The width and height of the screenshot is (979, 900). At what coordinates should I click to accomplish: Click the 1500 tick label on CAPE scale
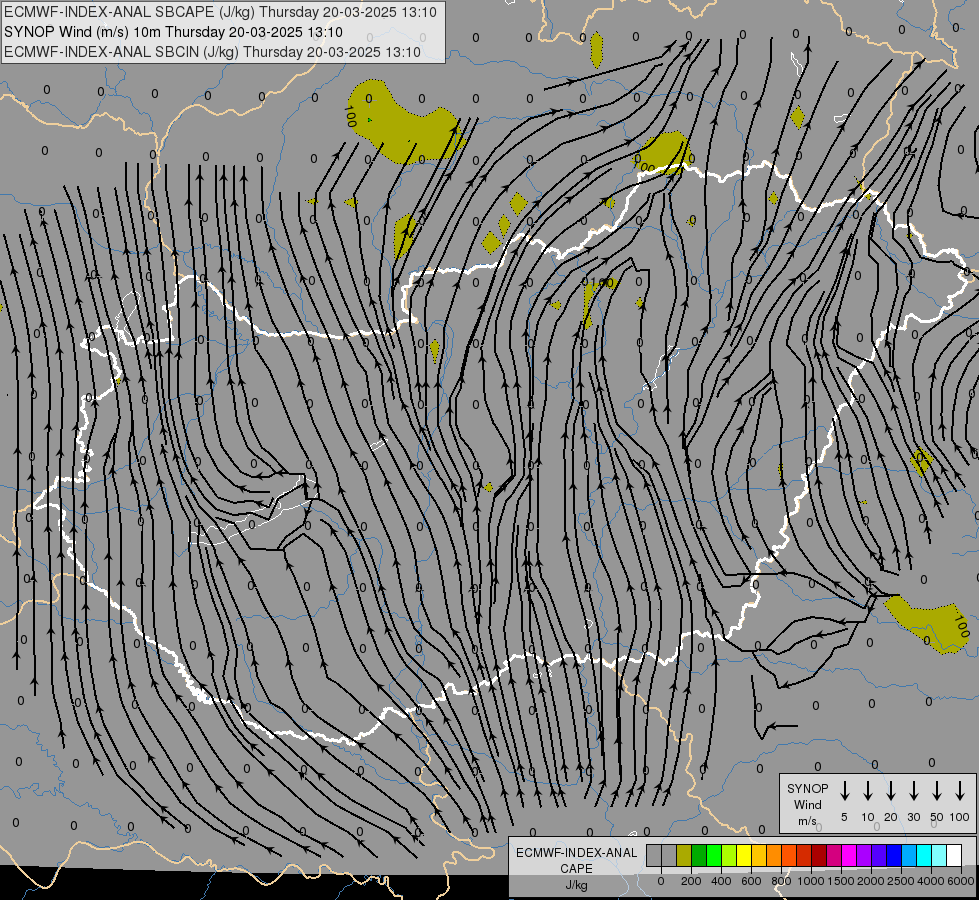(x=840, y=881)
